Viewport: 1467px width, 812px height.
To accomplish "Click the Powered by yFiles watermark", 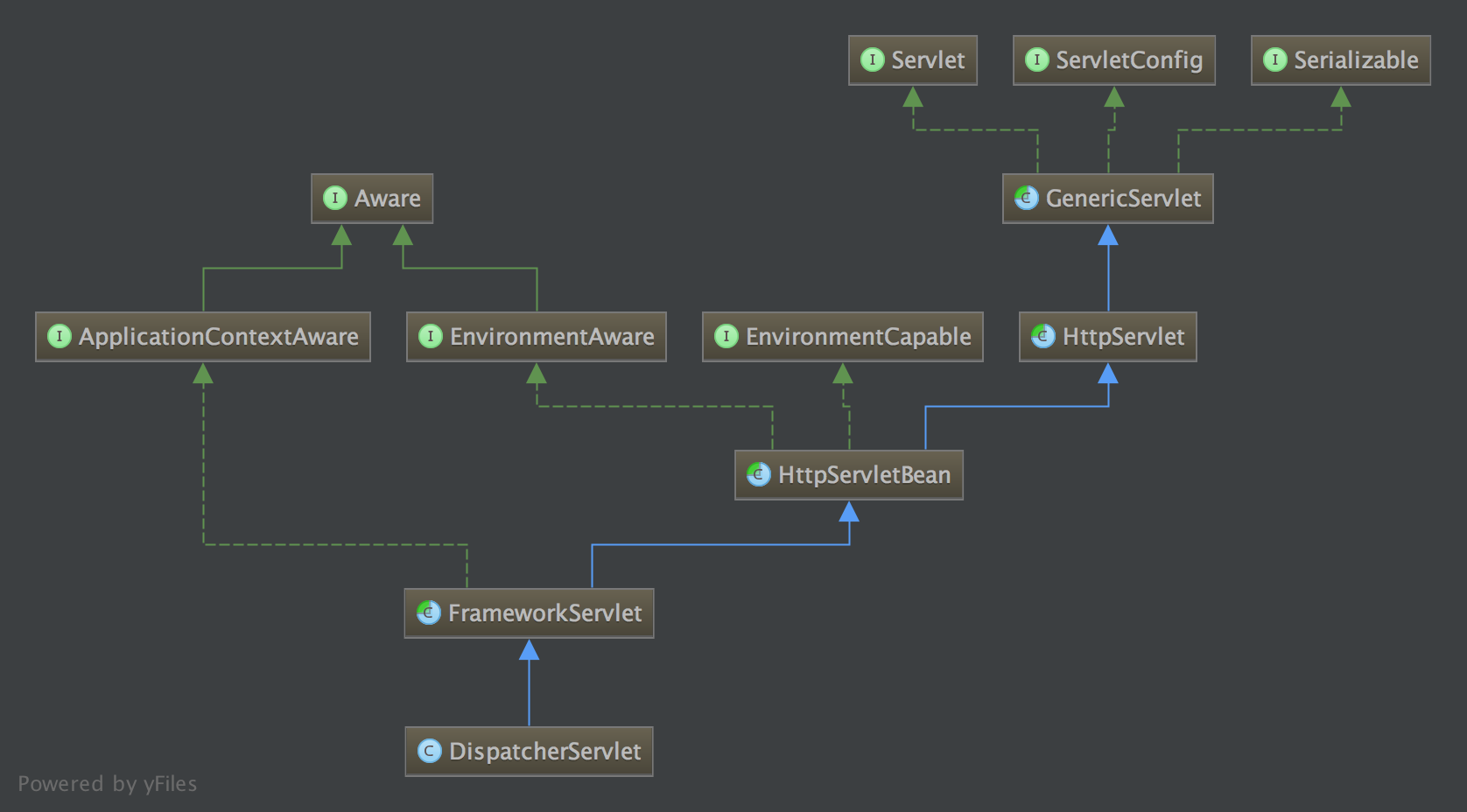I will click(107, 783).
